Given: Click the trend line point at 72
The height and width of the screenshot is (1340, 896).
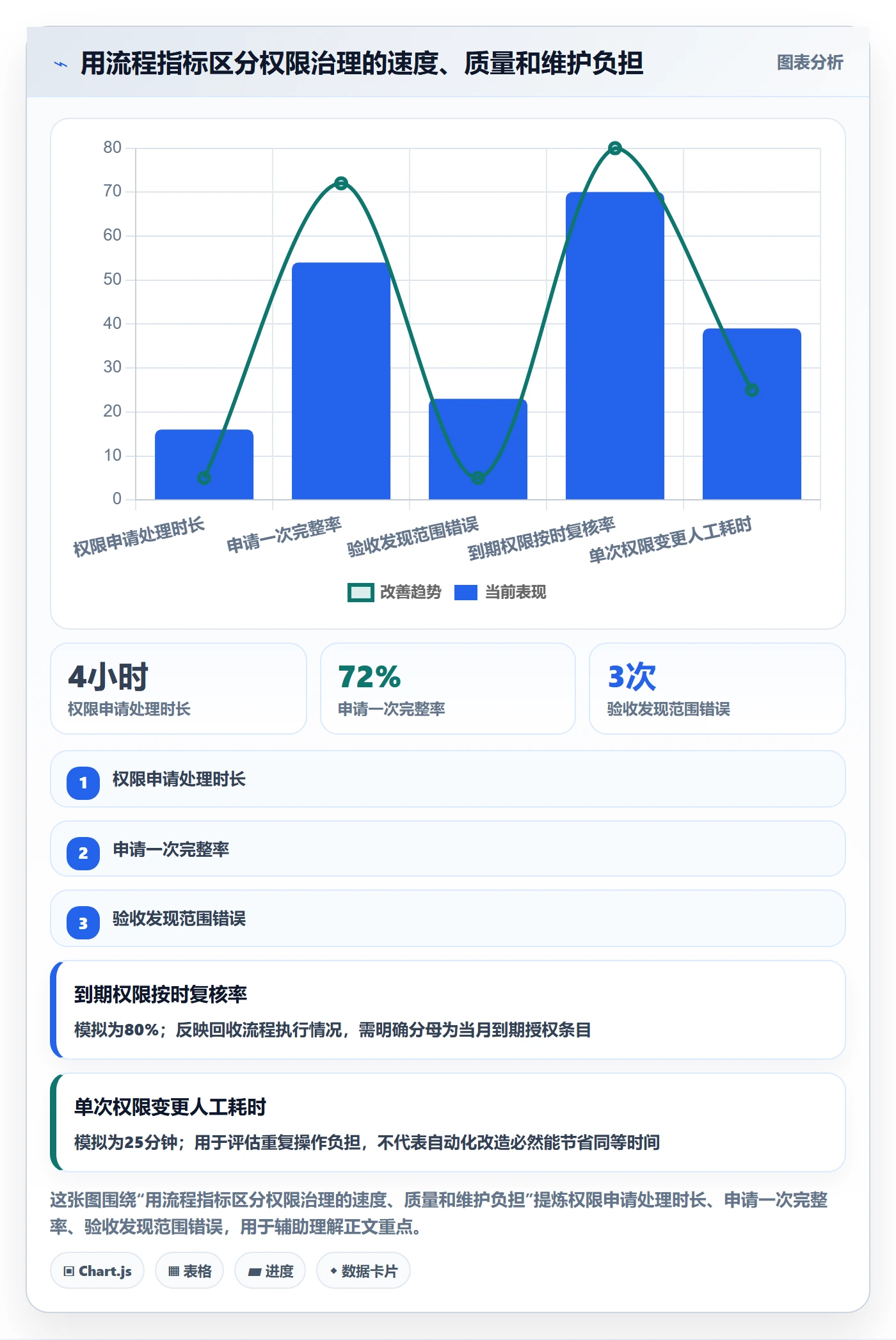Looking at the screenshot, I should 341,184.
